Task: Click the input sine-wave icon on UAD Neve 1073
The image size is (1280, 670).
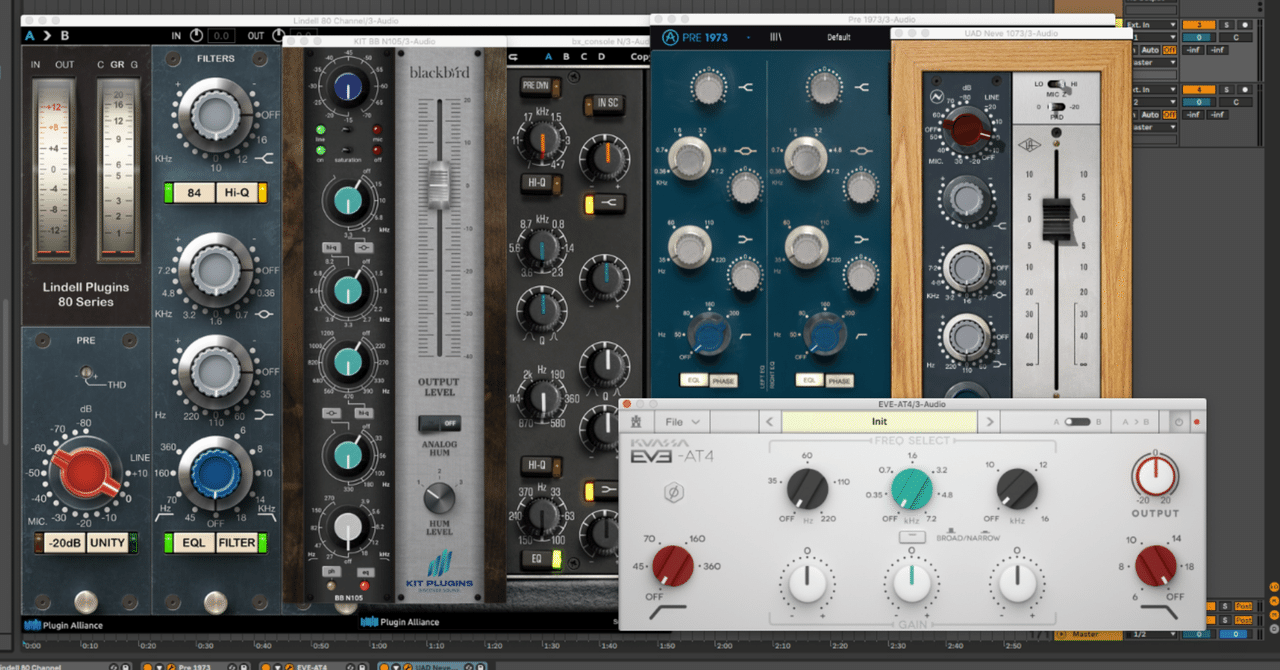Action: [938, 97]
